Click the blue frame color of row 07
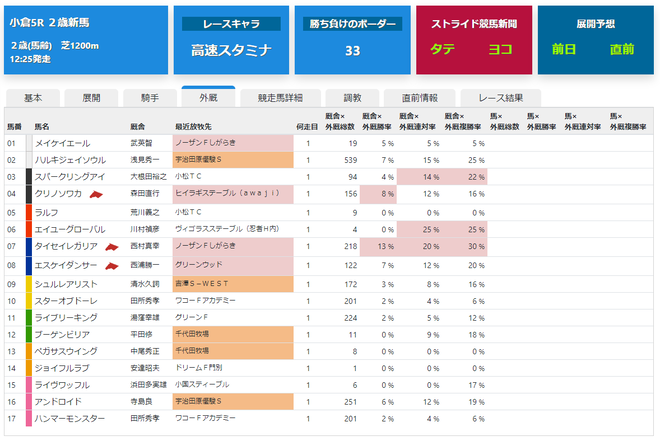The image size is (660, 441). coord(29,247)
